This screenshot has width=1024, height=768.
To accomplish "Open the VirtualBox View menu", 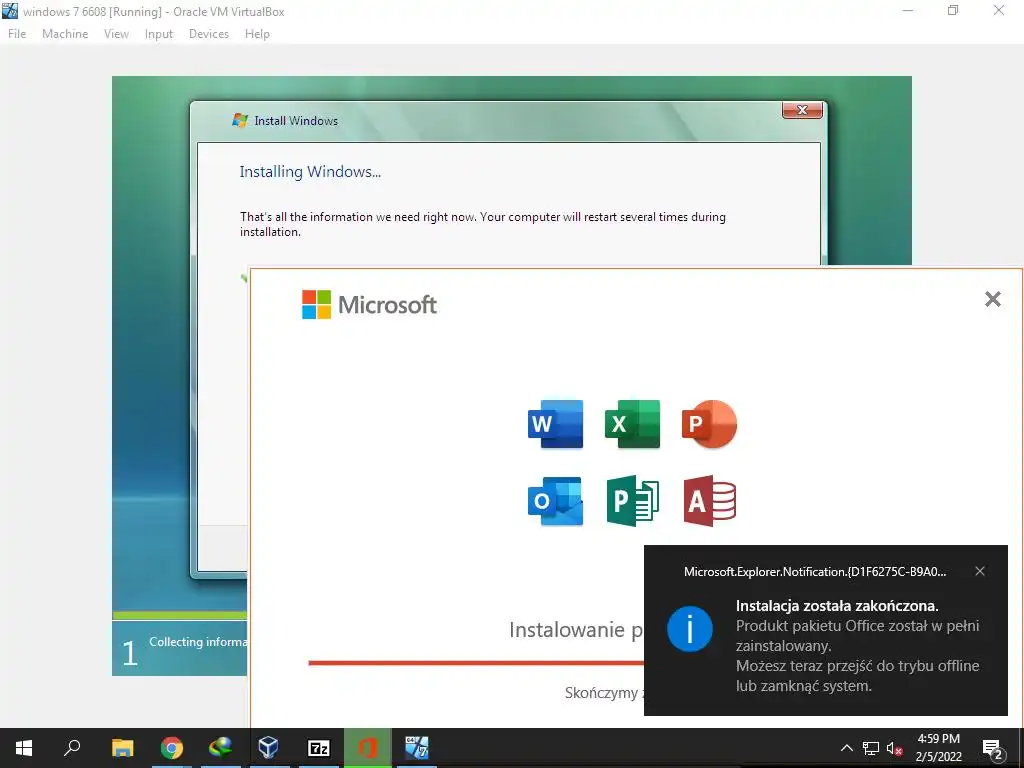I will 116,34.
